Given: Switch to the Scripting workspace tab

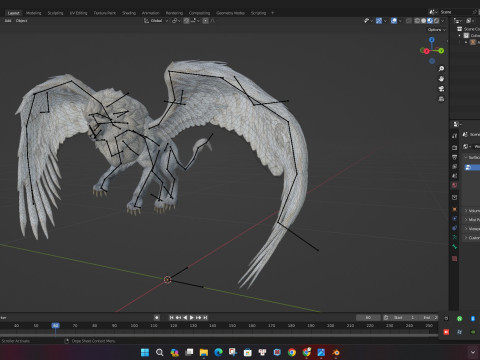Looking at the screenshot, I should [x=258, y=13].
